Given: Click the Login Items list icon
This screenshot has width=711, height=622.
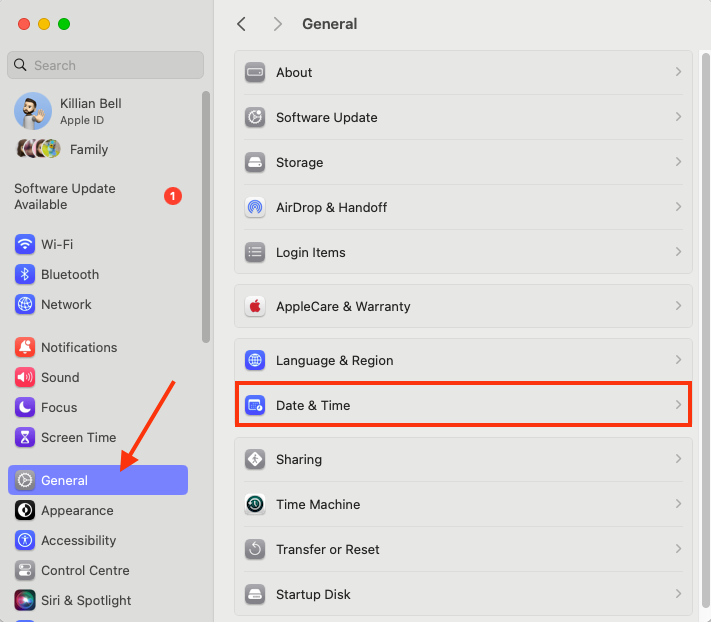Looking at the screenshot, I should [x=255, y=252].
